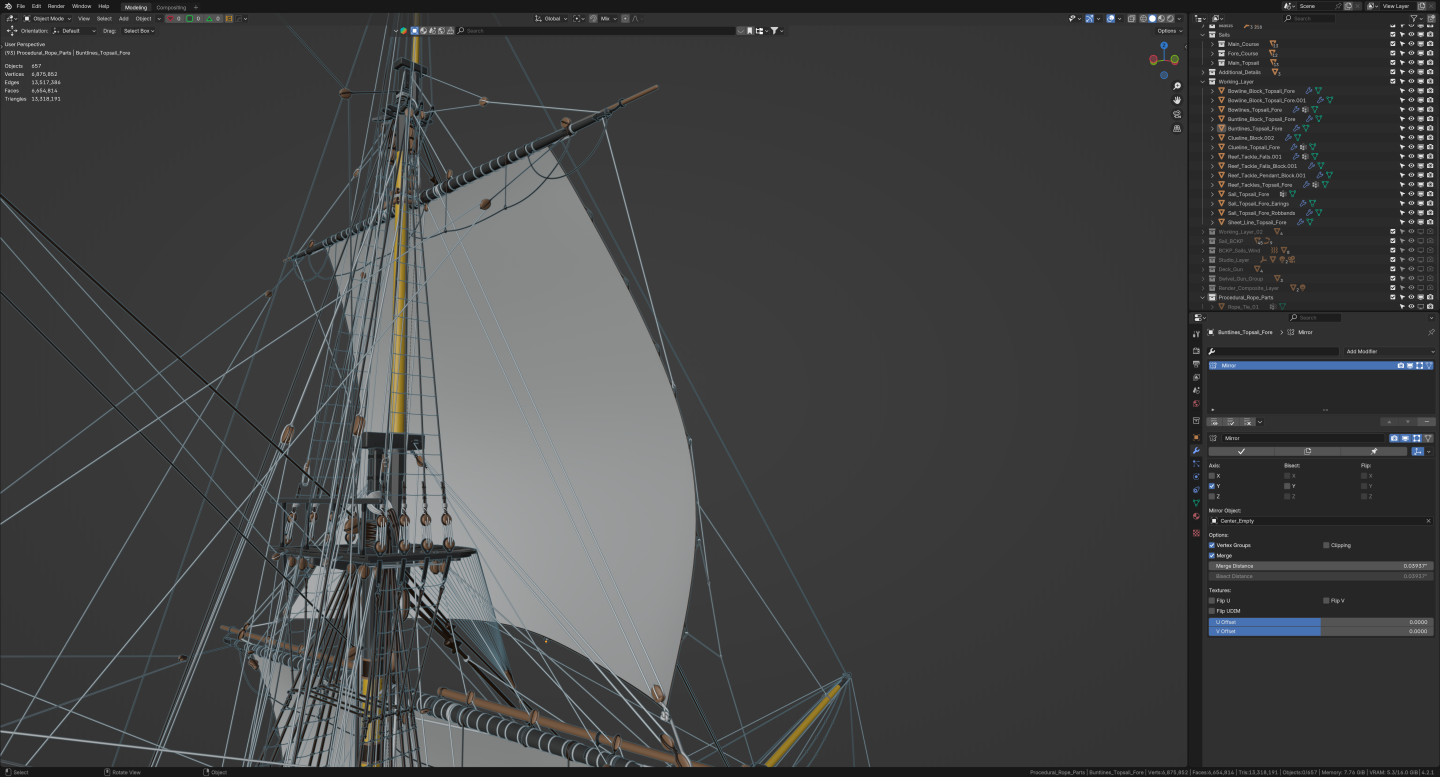This screenshot has height=777, width=1440.
Task: Open the File menu
Action: click(x=20, y=6)
